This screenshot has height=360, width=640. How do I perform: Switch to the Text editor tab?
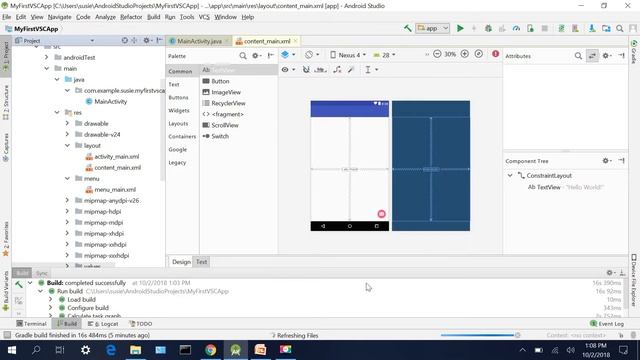point(202,262)
